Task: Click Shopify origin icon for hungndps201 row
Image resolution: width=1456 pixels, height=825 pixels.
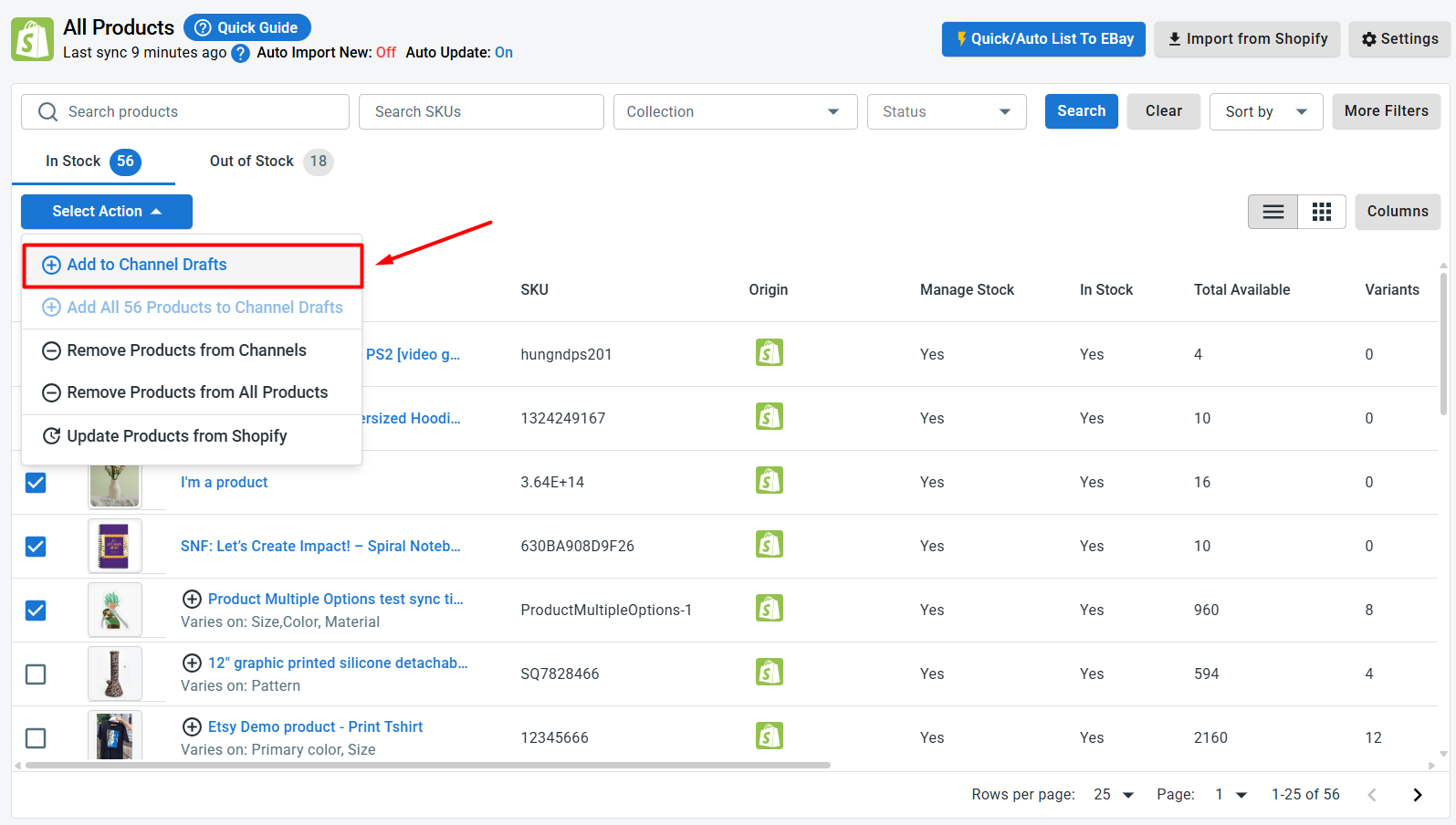Action: pos(770,353)
